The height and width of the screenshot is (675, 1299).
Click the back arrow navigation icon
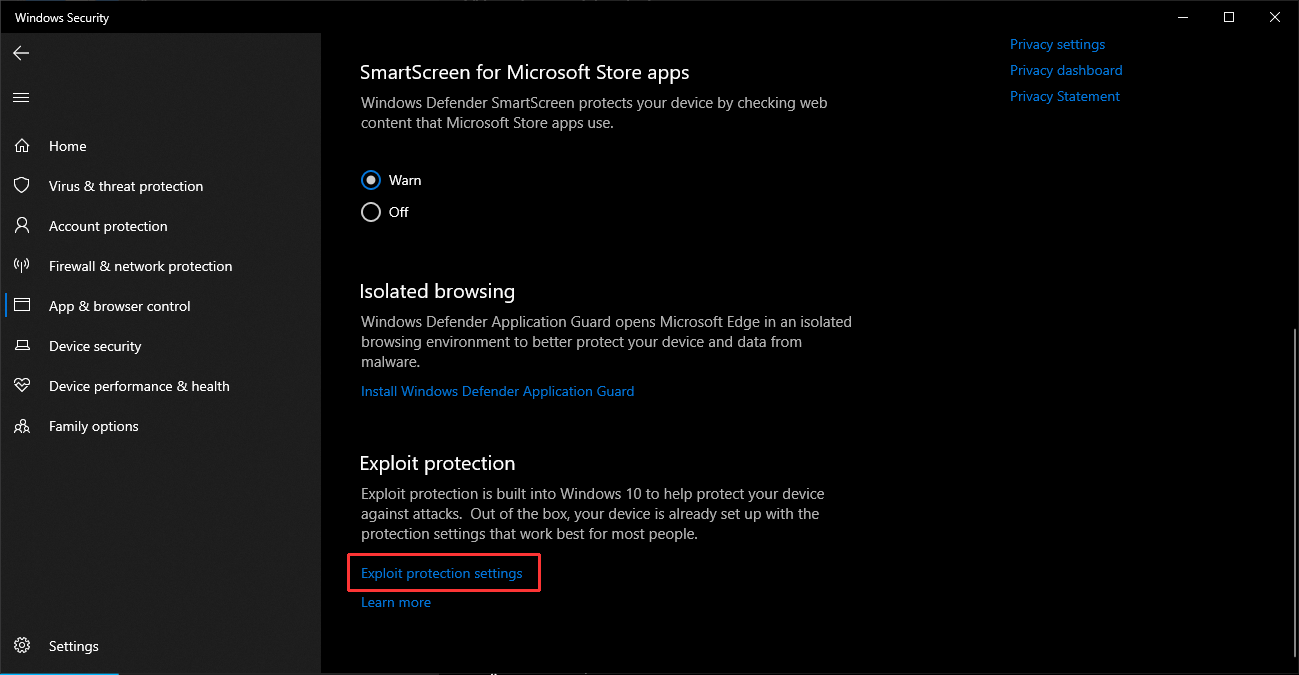[21, 53]
